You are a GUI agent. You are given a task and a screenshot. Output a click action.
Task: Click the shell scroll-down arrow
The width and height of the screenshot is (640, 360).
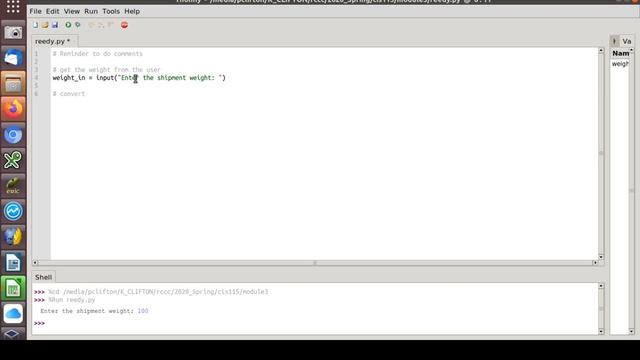click(x=601, y=331)
